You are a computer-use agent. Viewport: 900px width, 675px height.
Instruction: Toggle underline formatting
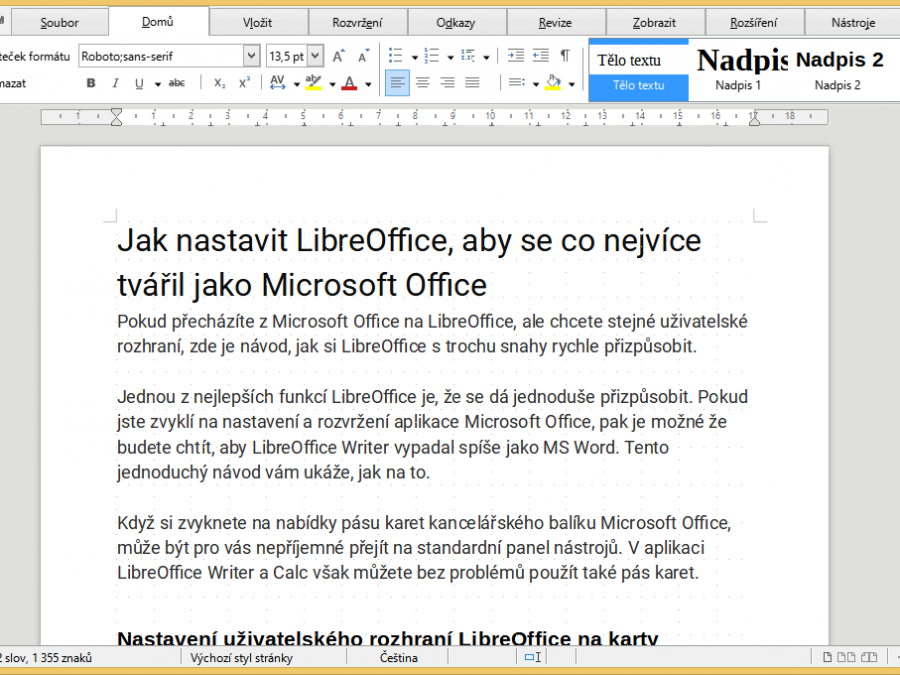click(x=139, y=83)
